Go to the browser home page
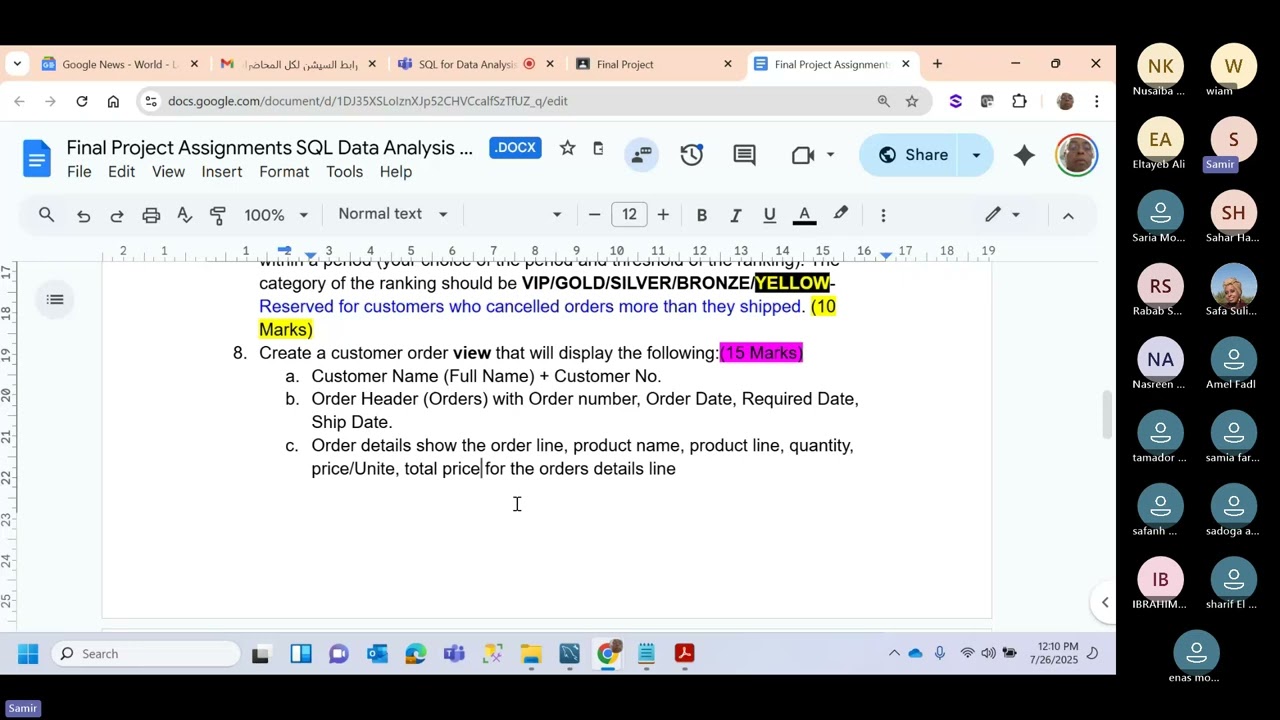 point(113,101)
